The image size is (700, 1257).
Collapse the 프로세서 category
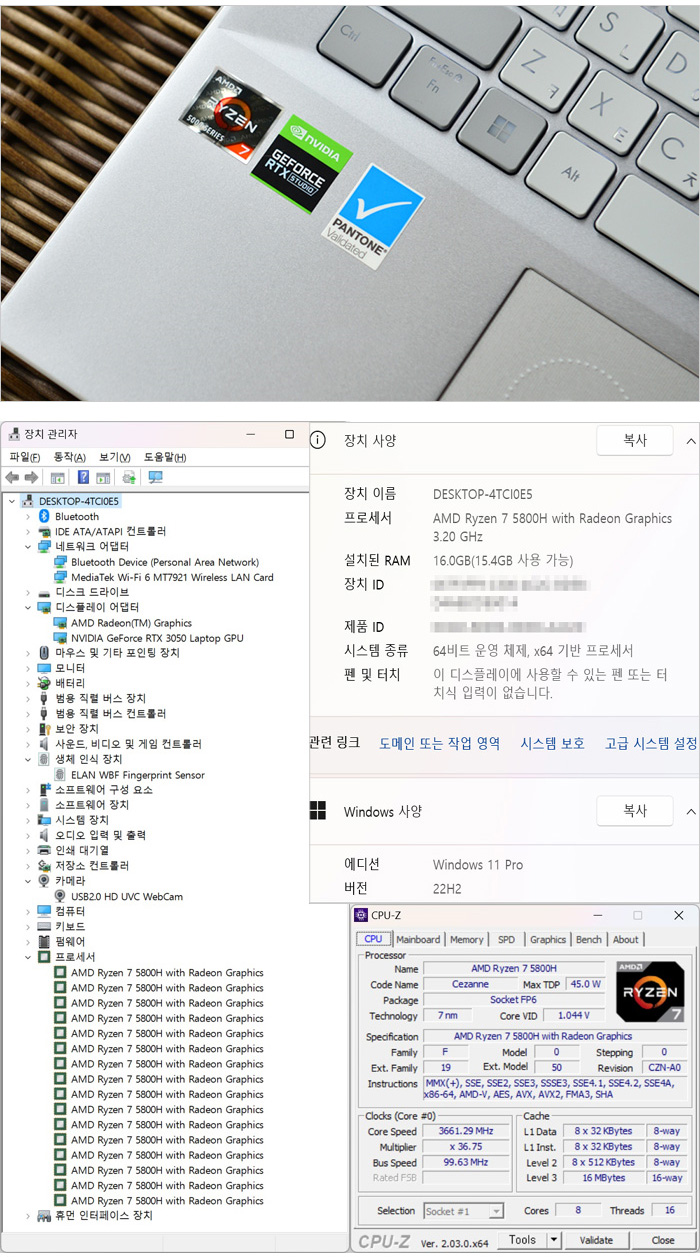click(x=28, y=957)
